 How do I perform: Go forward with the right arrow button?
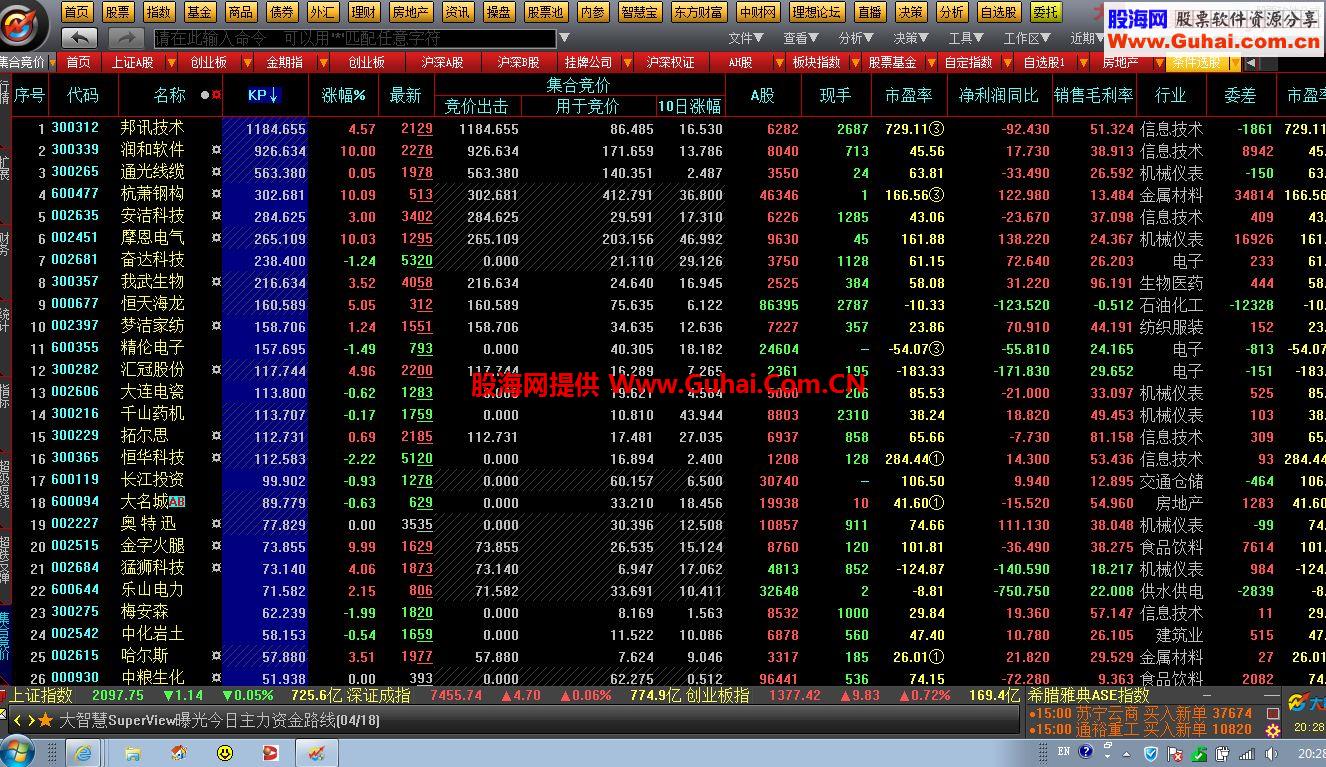click(126, 38)
